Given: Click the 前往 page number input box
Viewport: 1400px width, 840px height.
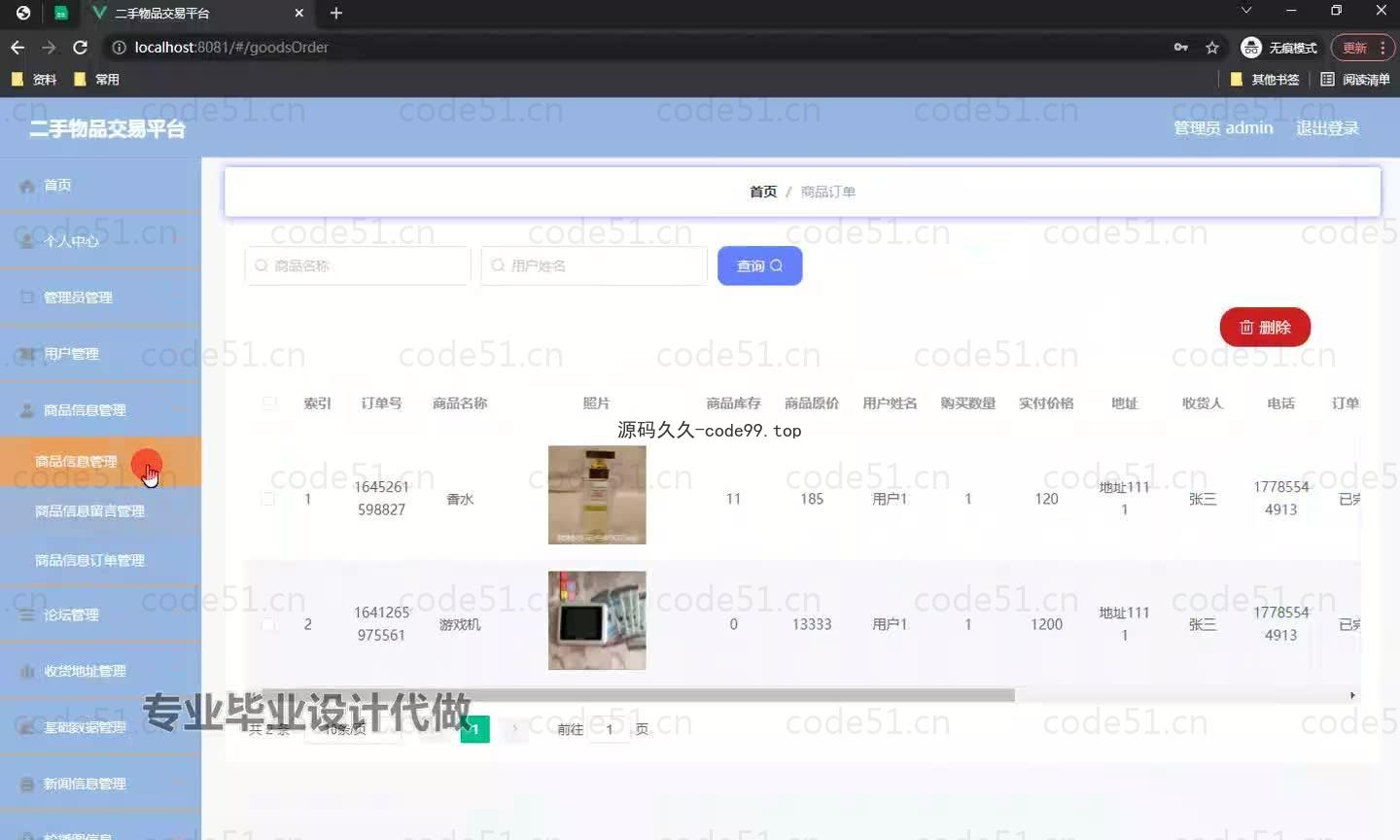Looking at the screenshot, I should (x=610, y=729).
